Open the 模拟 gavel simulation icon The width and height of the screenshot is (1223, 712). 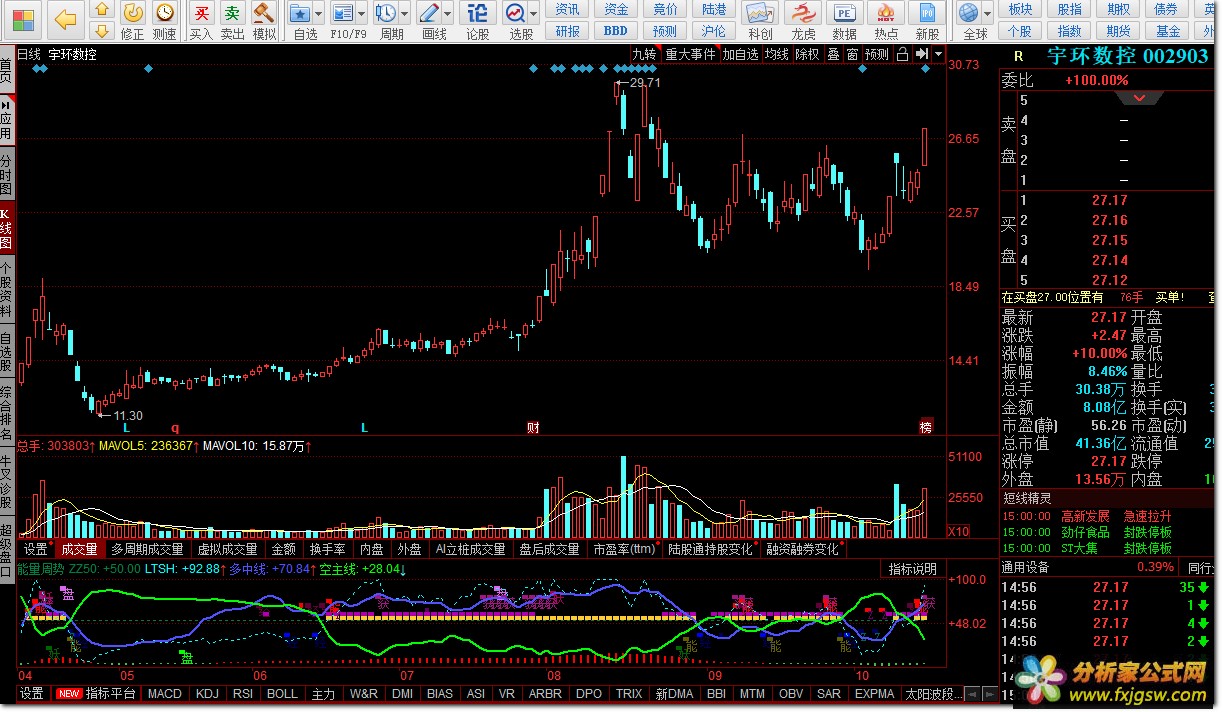264,13
